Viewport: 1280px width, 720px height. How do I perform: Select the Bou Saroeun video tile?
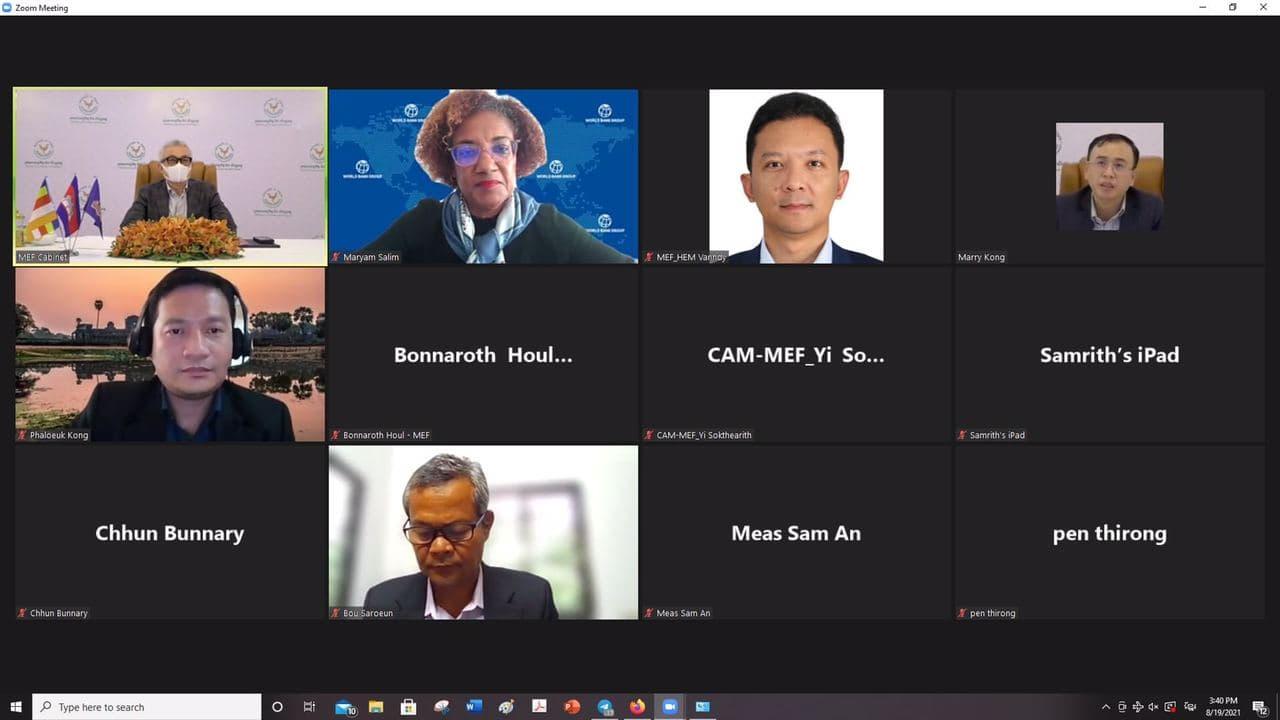point(483,532)
